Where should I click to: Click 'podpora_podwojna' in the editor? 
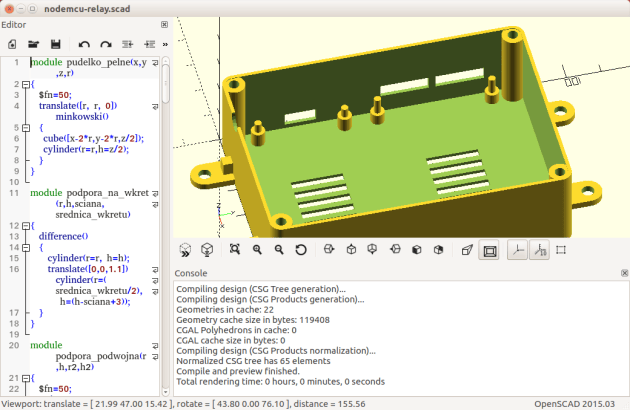(98, 356)
